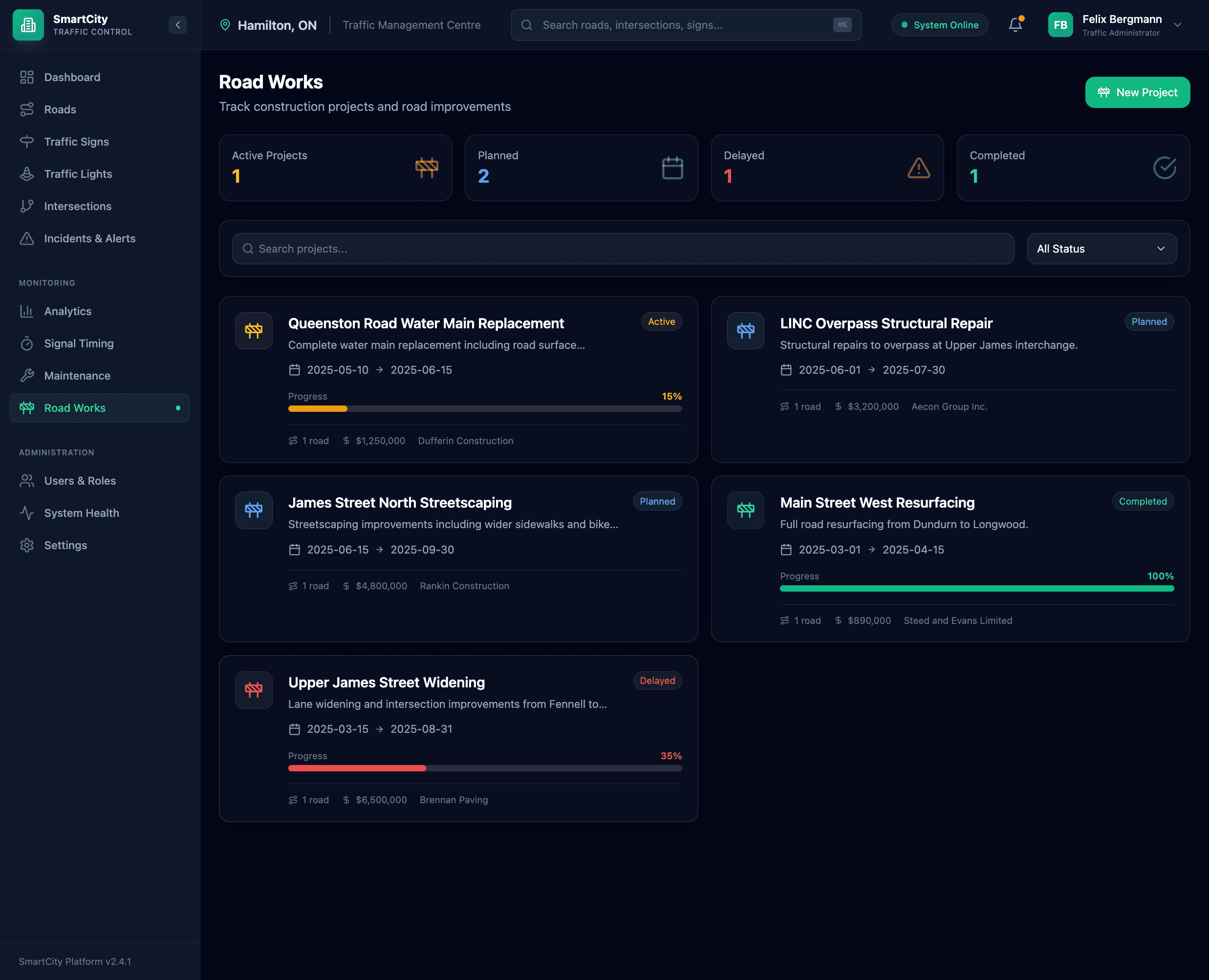Click the Search projects input field
This screenshot has height=980, width=1209.
pos(622,249)
